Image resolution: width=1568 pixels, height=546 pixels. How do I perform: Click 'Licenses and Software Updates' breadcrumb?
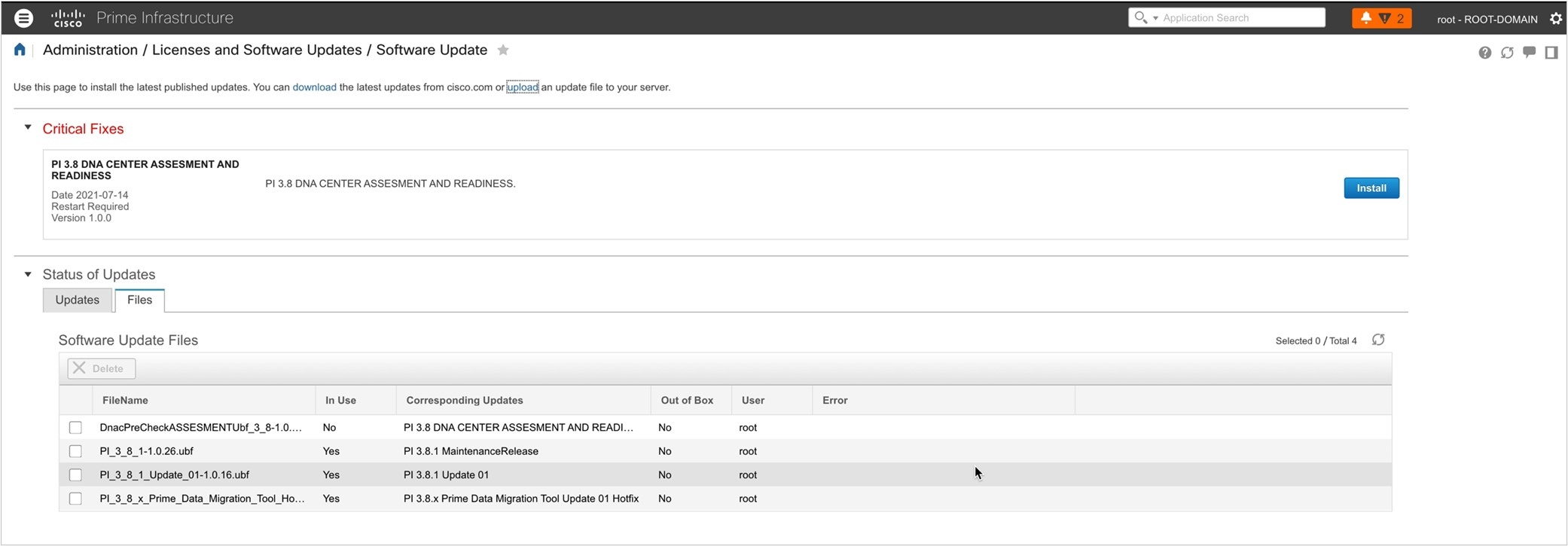coord(257,50)
